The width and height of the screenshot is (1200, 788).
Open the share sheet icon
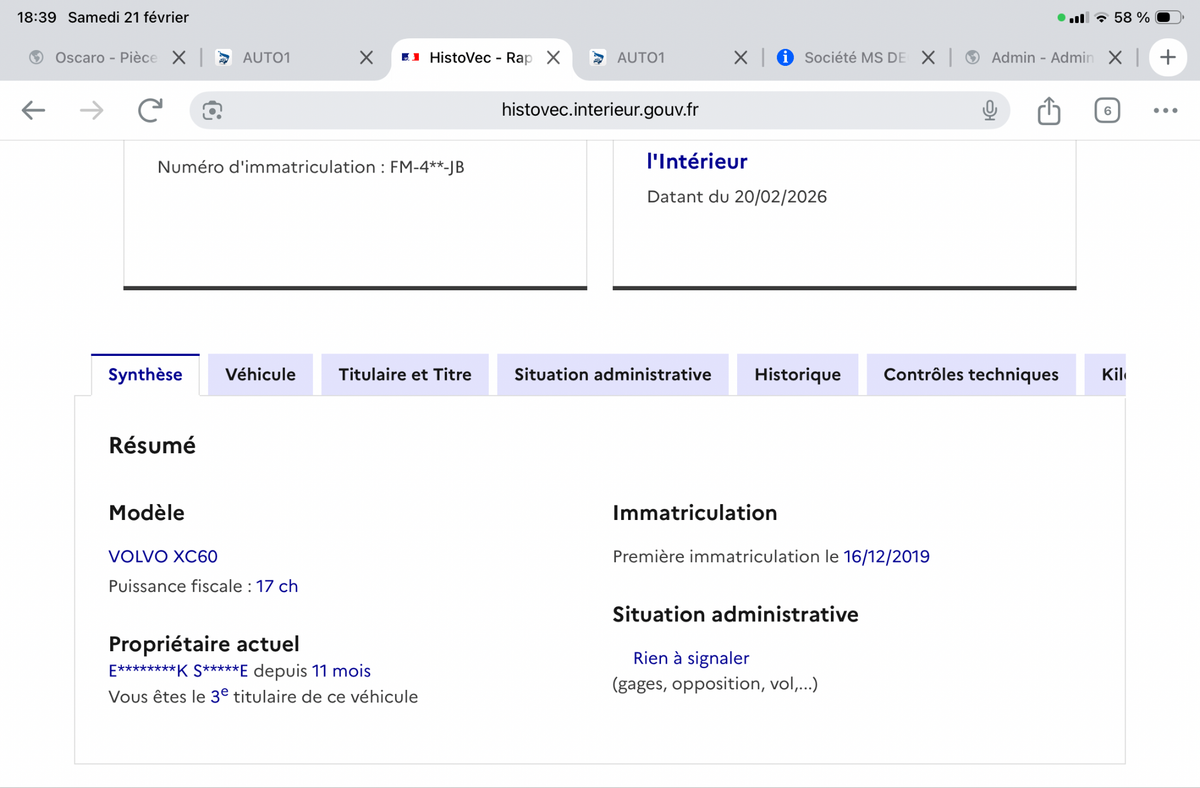point(1048,110)
